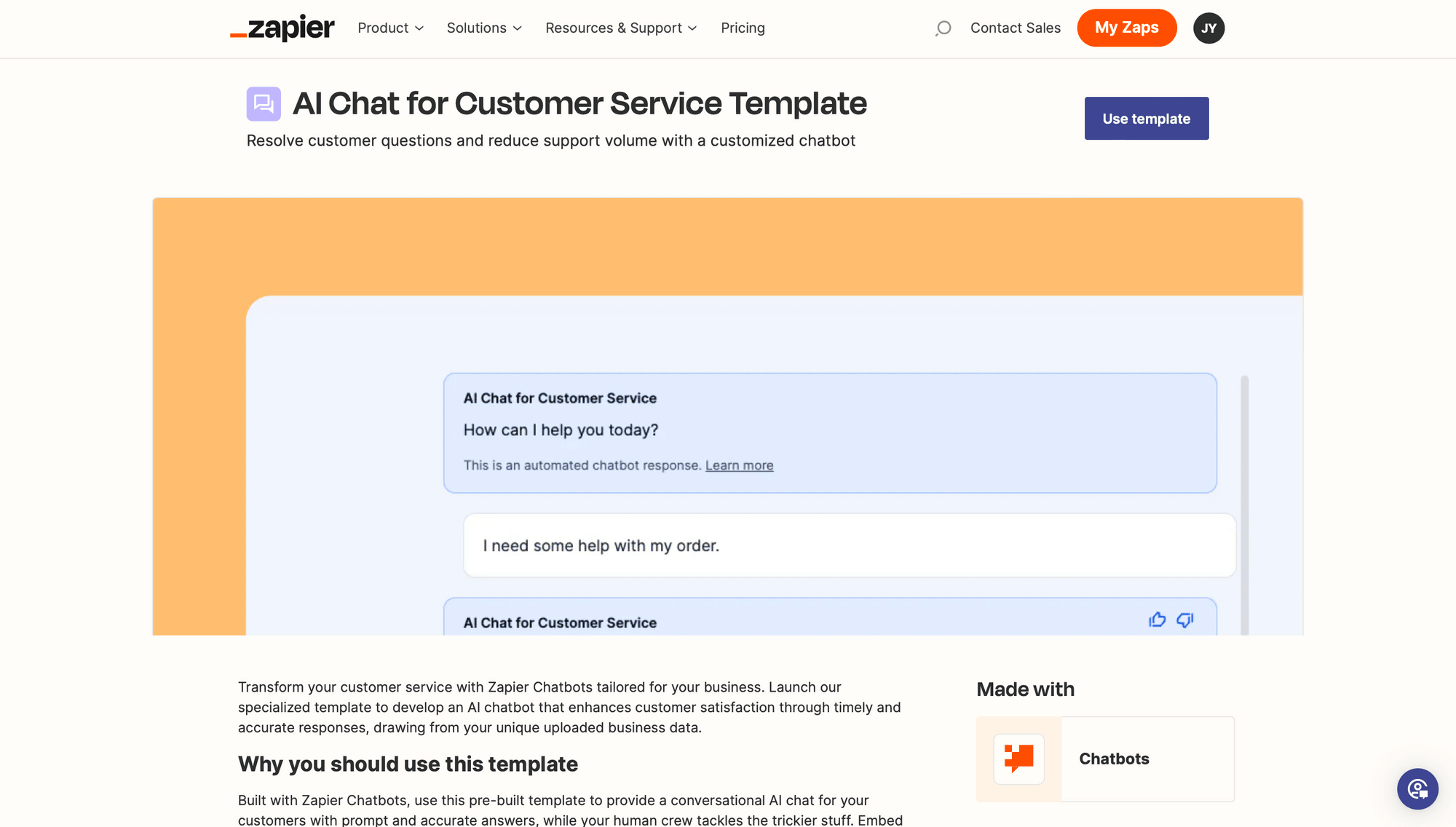The width and height of the screenshot is (1456, 827).
Task: Select the Chatbots app icon under Made with
Action: point(1018,759)
